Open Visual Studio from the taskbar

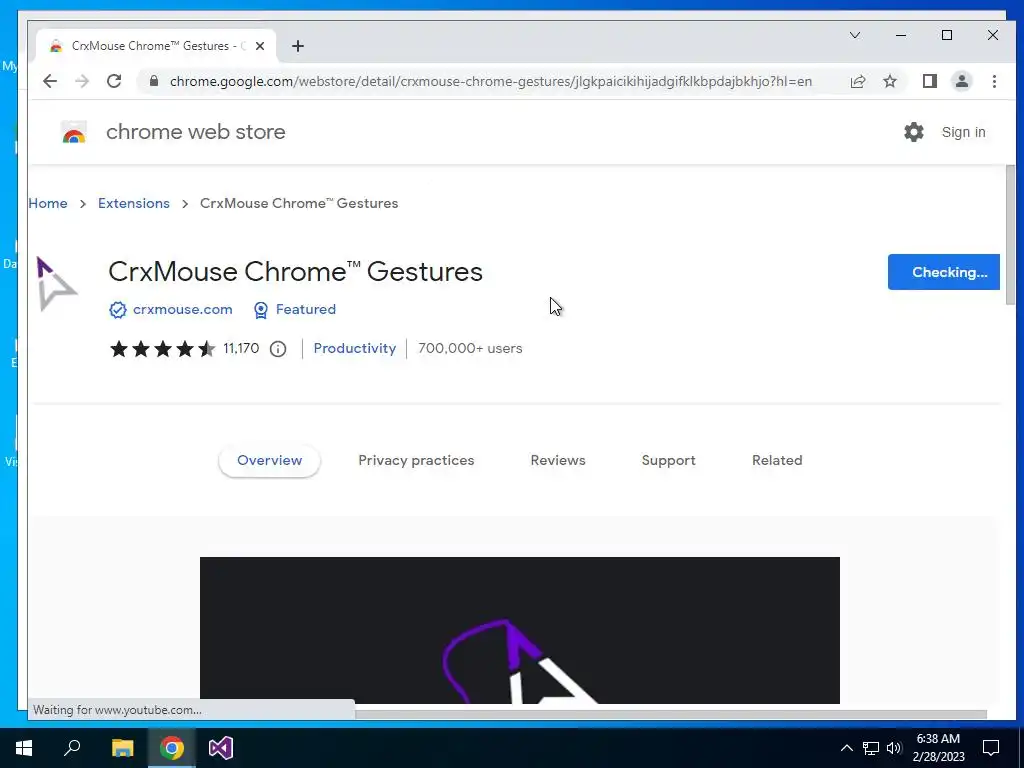(x=221, y=748)
